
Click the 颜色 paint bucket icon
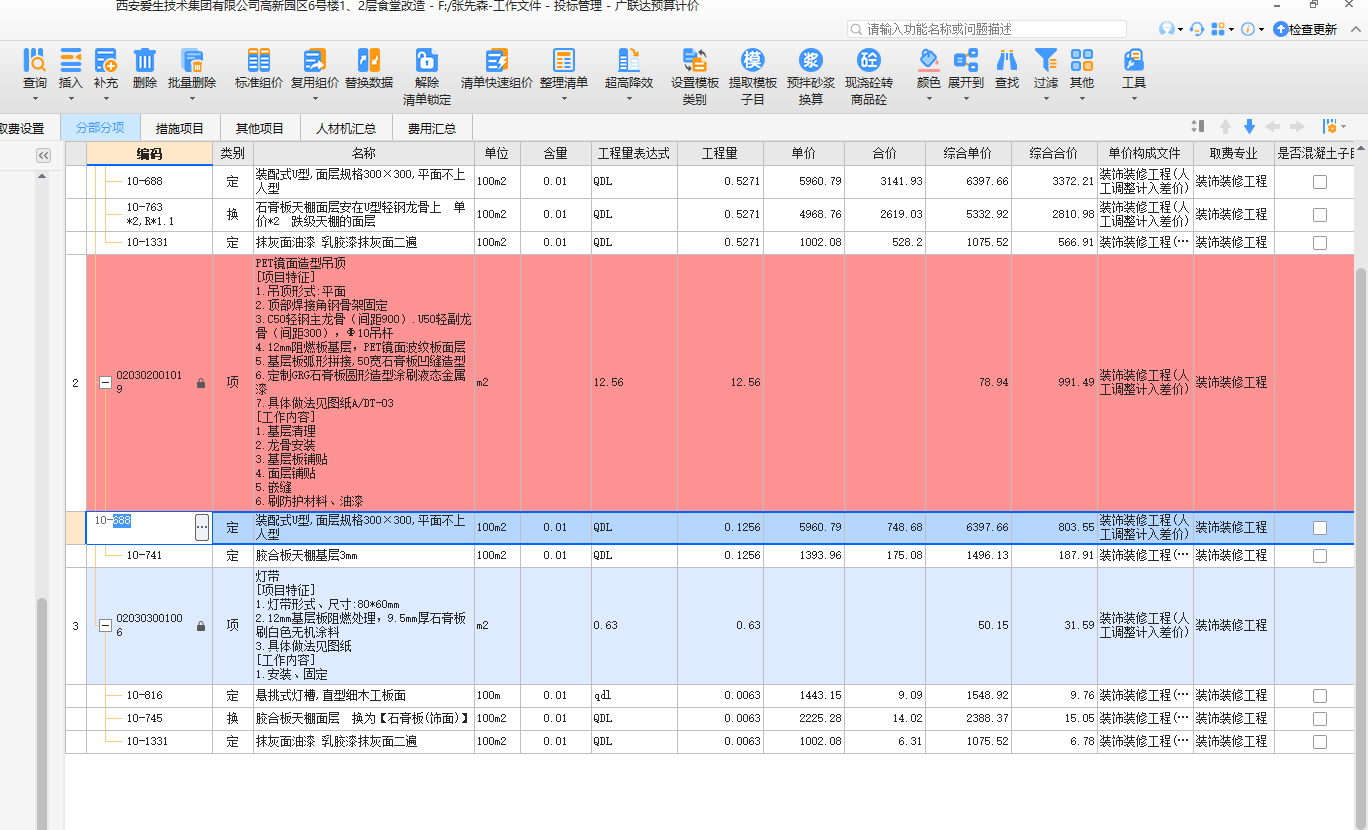coord(929,60)
